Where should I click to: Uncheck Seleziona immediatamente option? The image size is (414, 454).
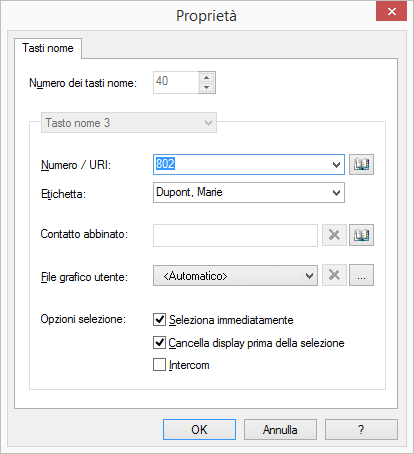(159, 319)
